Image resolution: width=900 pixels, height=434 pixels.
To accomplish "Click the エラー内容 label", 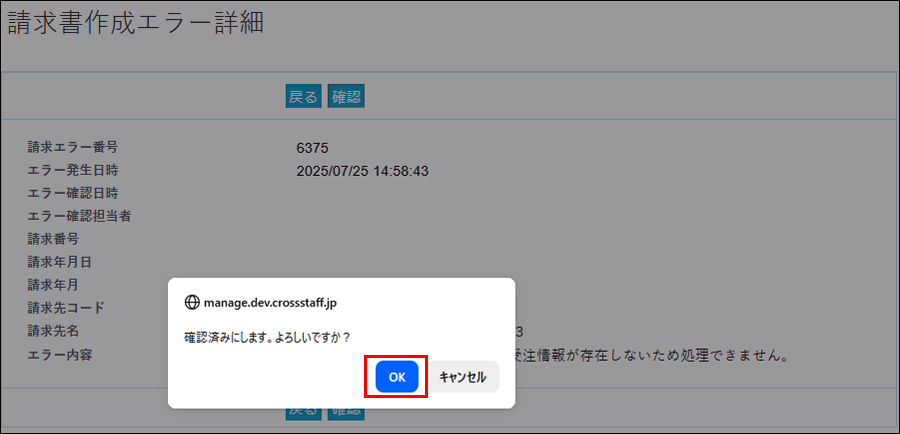I will tap(60, 355).
